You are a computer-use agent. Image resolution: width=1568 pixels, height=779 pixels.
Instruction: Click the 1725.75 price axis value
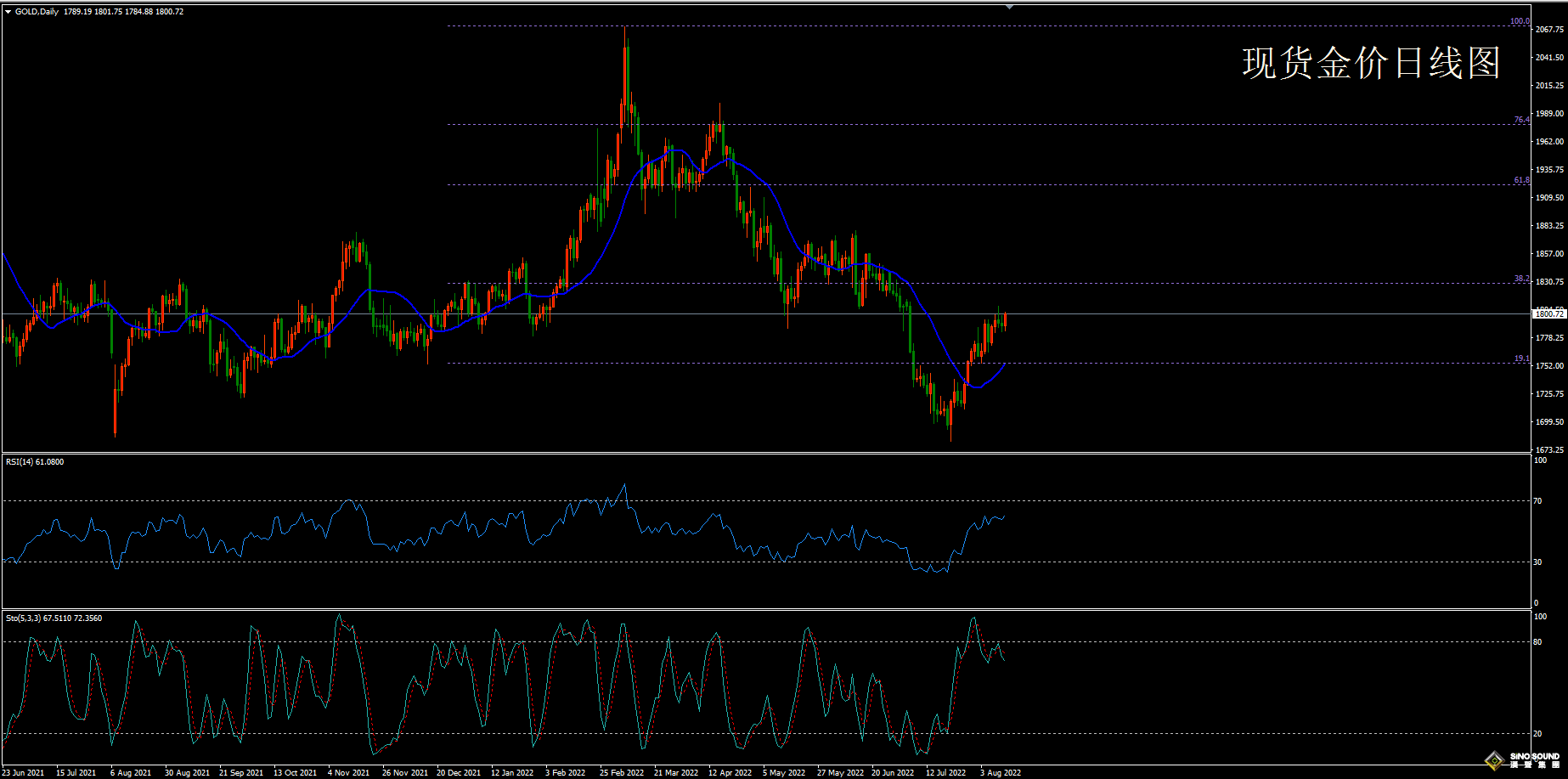point(1550,394)
